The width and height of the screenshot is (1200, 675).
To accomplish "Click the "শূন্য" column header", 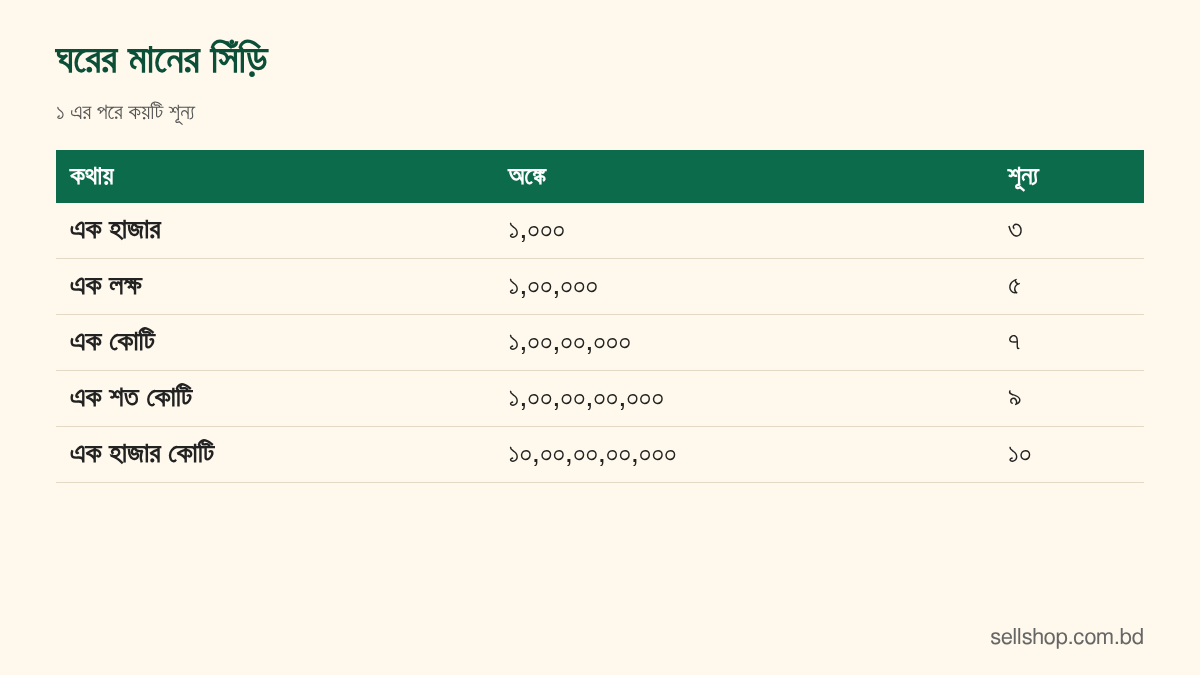I will pyautogui.click(x=1023, y=177).
